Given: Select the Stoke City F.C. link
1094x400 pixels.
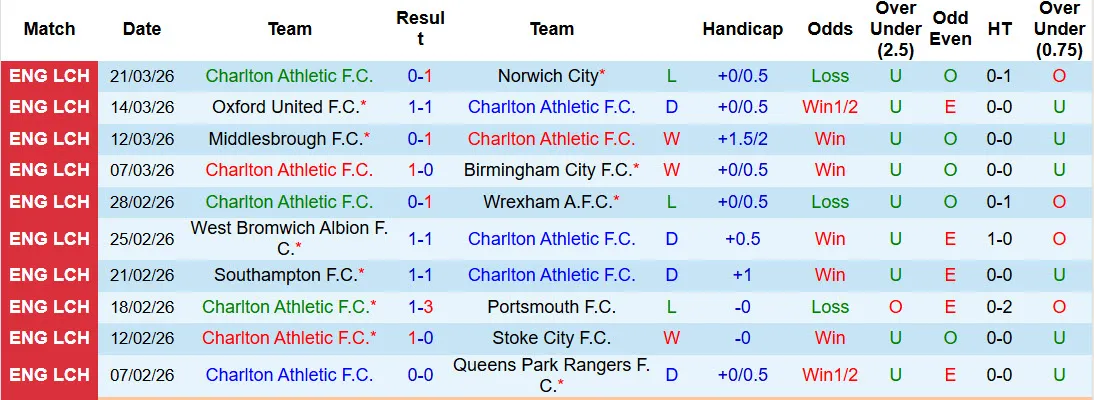Looking at the screenshot, I should (x=552, y=338).
